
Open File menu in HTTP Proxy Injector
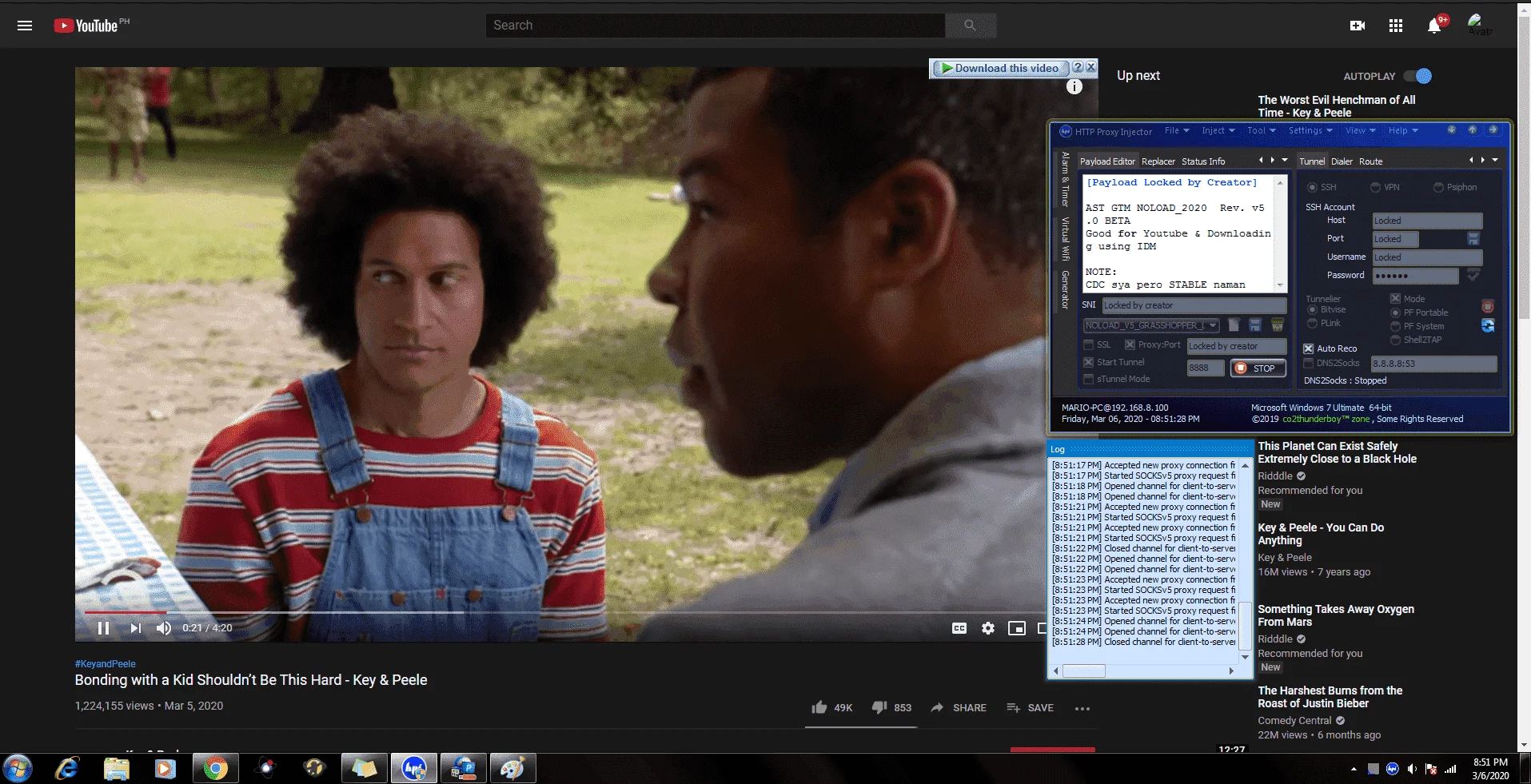point(1177,130)
